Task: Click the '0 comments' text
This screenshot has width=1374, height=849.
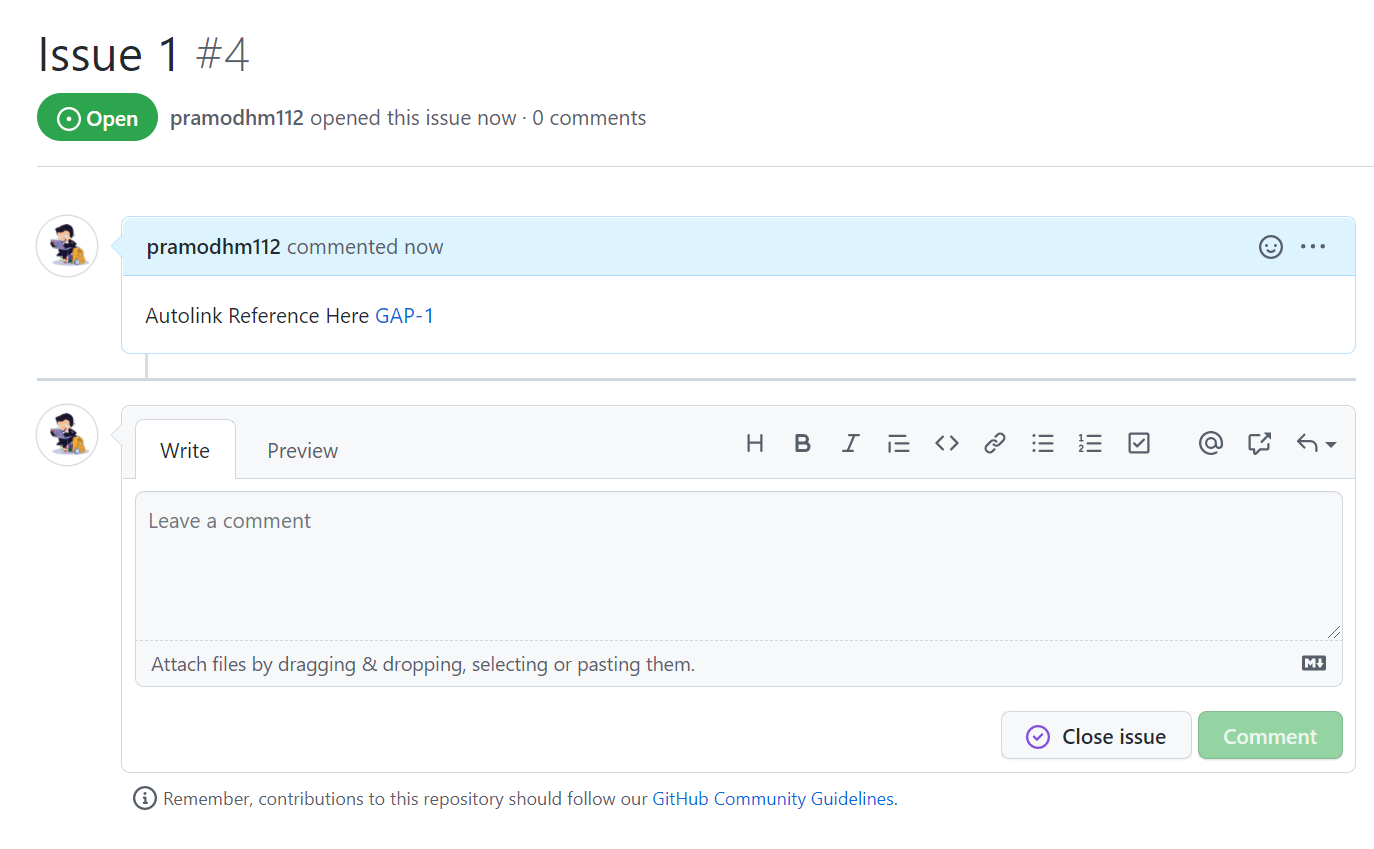Action: (589, 118)
